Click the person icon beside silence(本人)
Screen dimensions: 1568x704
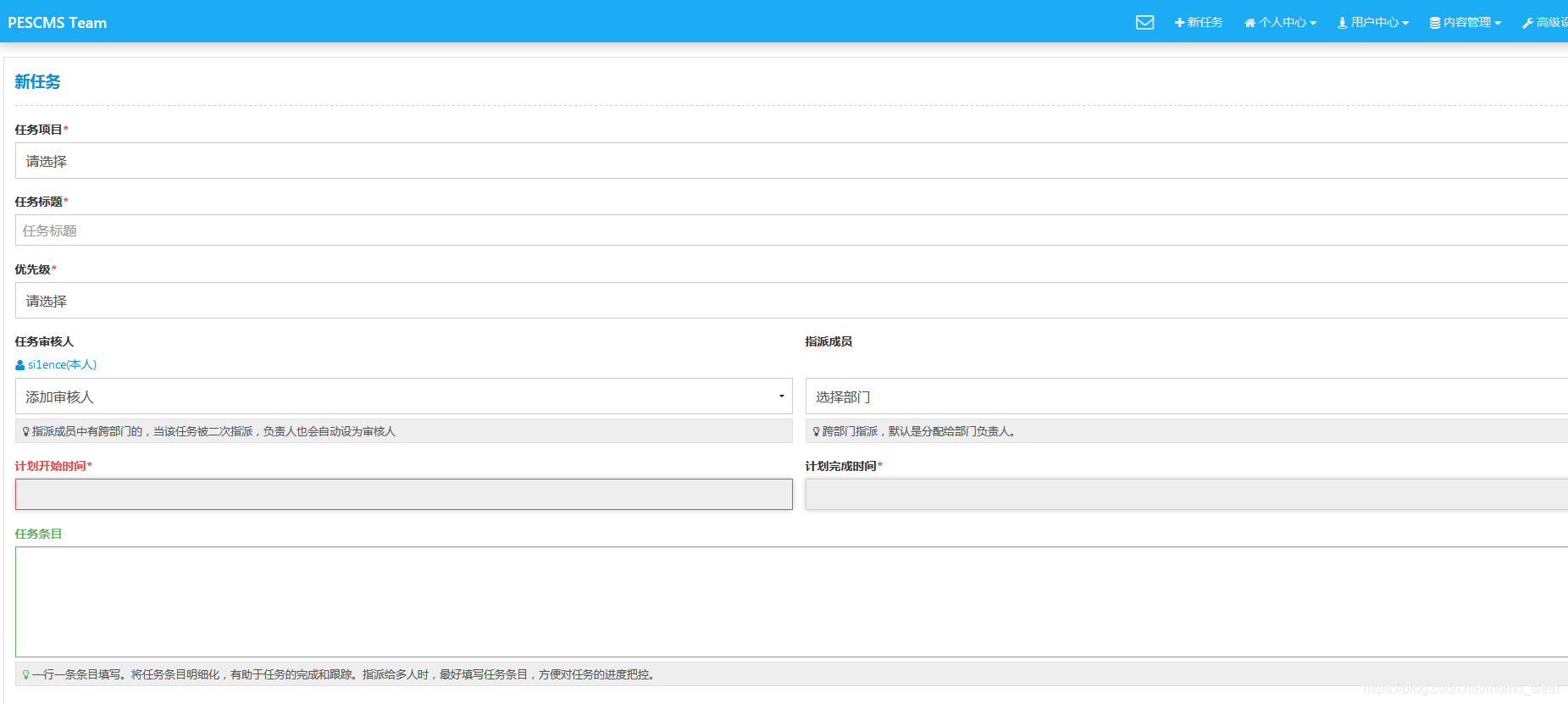point(19,365)
